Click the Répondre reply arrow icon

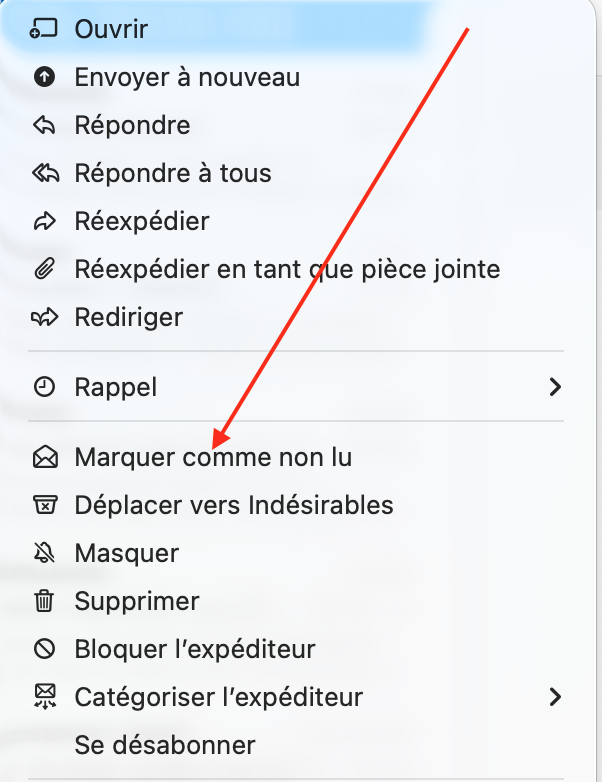coord(44,125)
